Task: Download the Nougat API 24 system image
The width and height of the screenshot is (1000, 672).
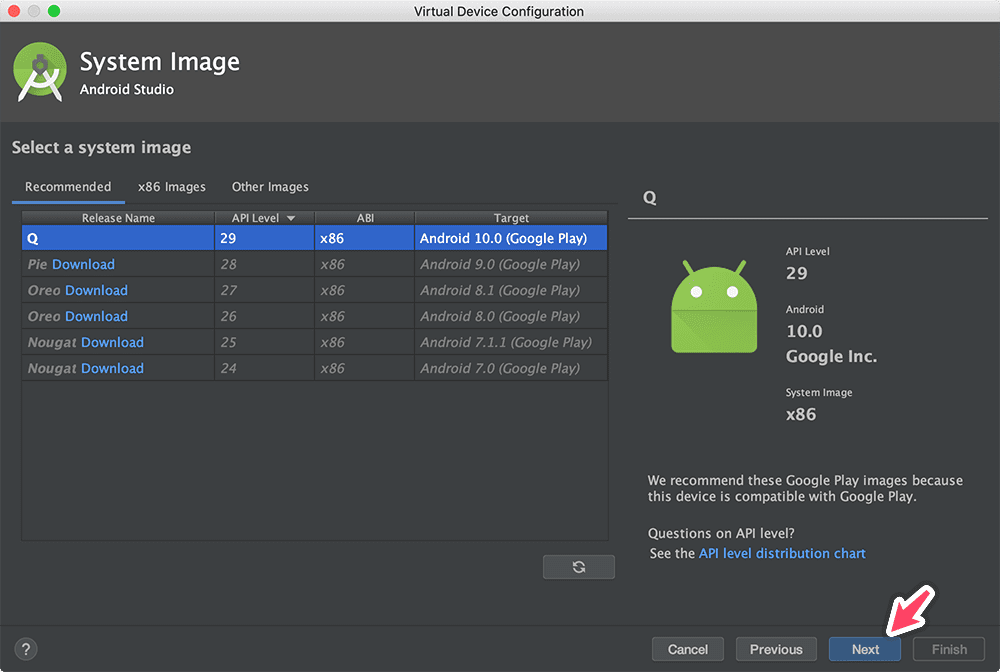Action: pyautogui.click(x=112, y=369)
